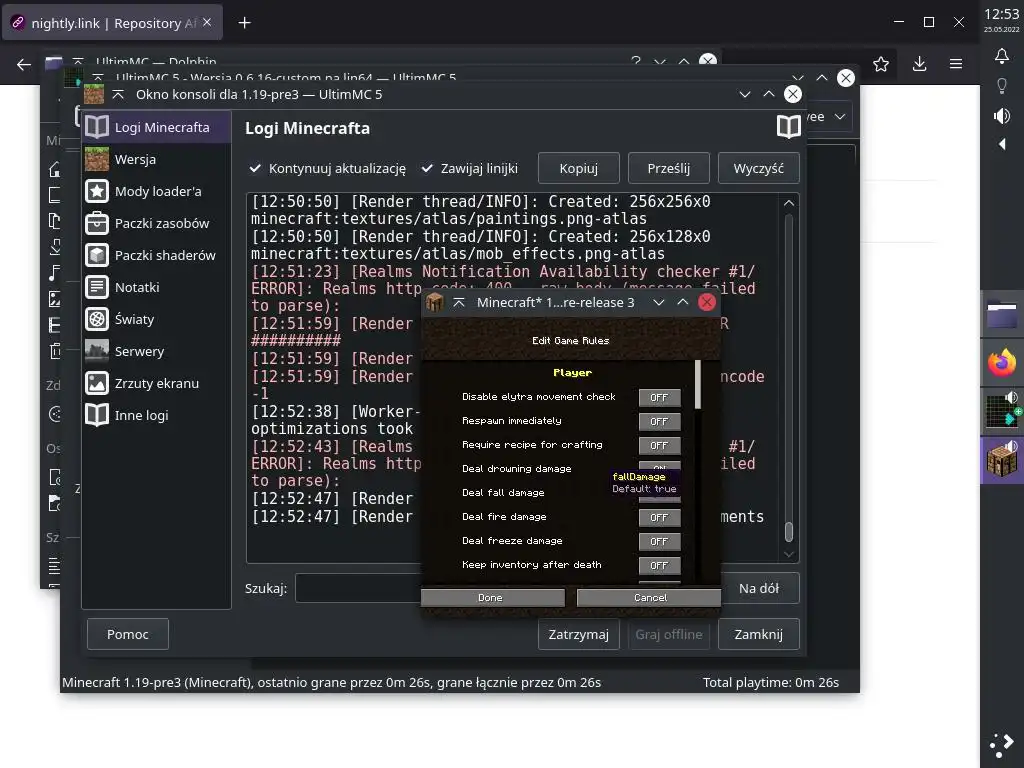
Task: Click the log scrollbar thumb
Action: (789, 532)
